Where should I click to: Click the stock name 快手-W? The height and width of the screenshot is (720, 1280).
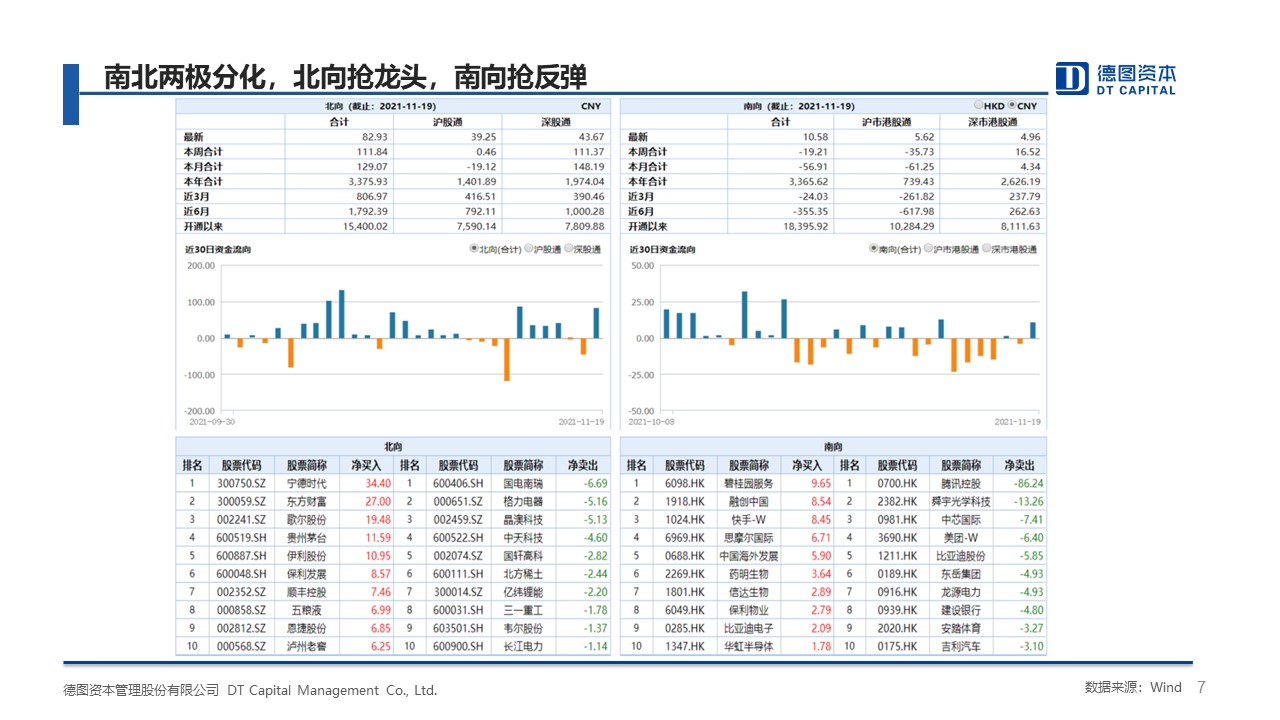pos(749,520)
